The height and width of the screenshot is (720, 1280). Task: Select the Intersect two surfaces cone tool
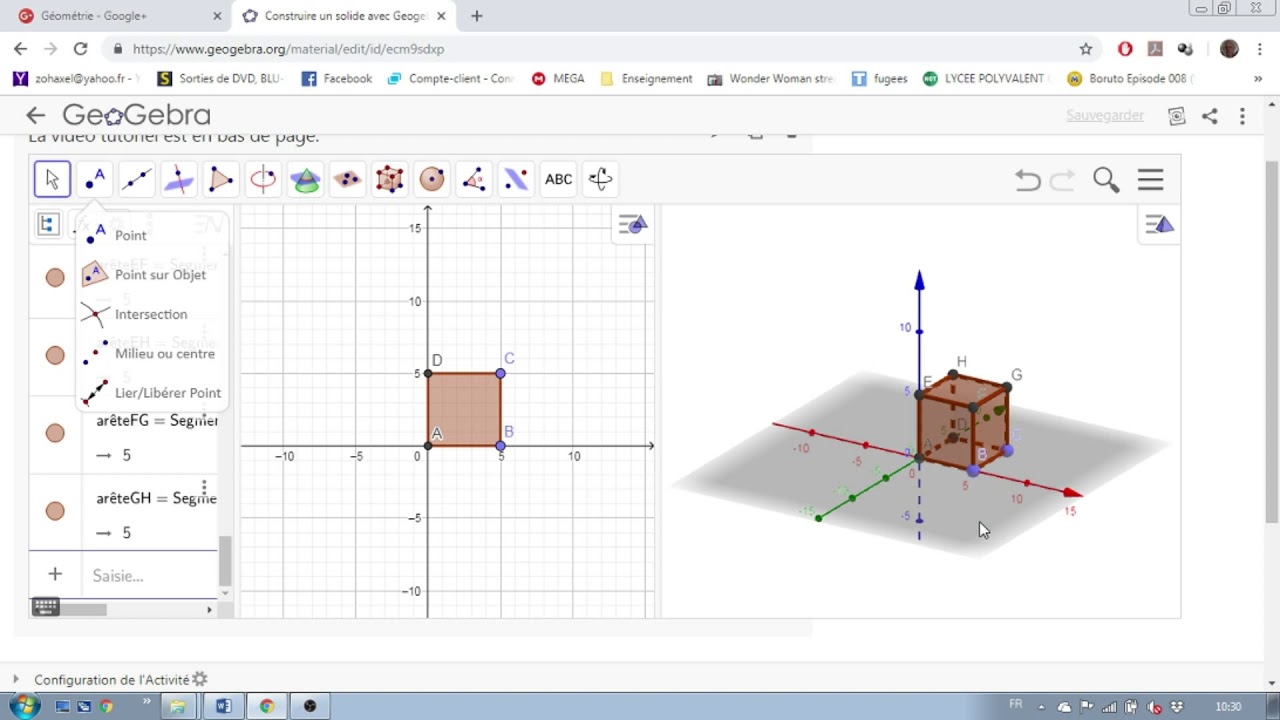pyautogui.click(x=305, y=180)
